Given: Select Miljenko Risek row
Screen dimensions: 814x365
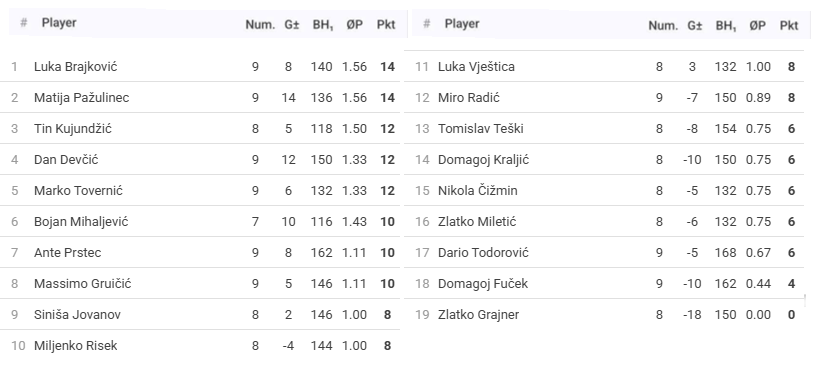Looking at the screenshot, I should tap(200, 345).
